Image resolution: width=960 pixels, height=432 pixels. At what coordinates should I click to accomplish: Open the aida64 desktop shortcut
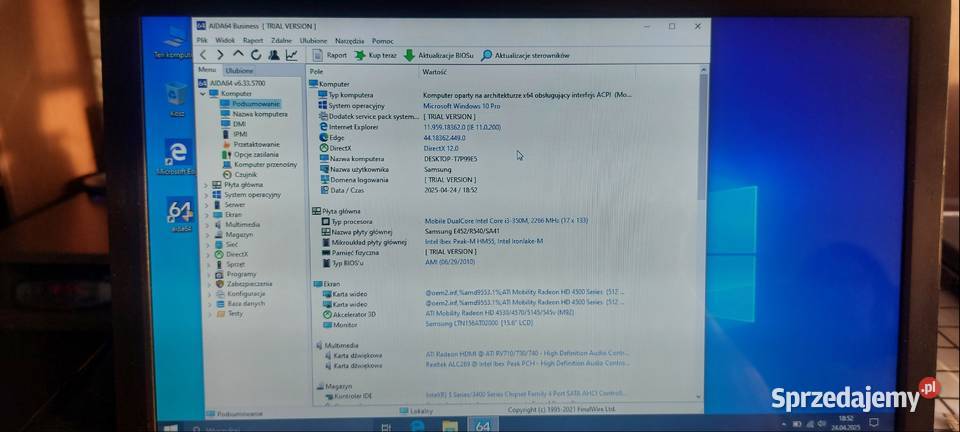(x=181, y=211)
